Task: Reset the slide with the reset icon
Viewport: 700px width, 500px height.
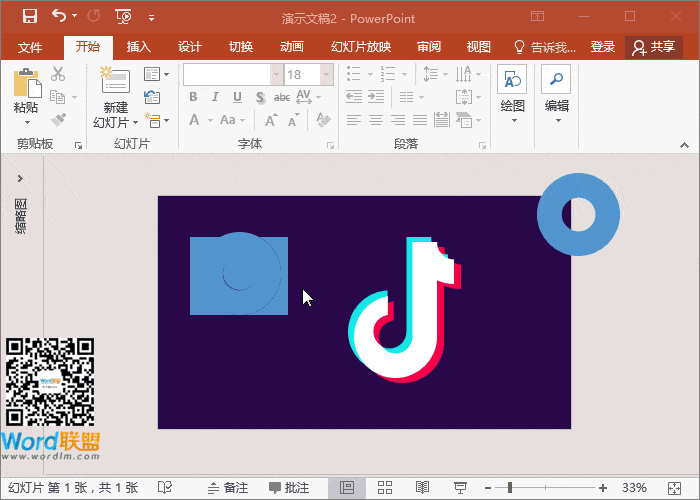Action: (x=152, y=97)
